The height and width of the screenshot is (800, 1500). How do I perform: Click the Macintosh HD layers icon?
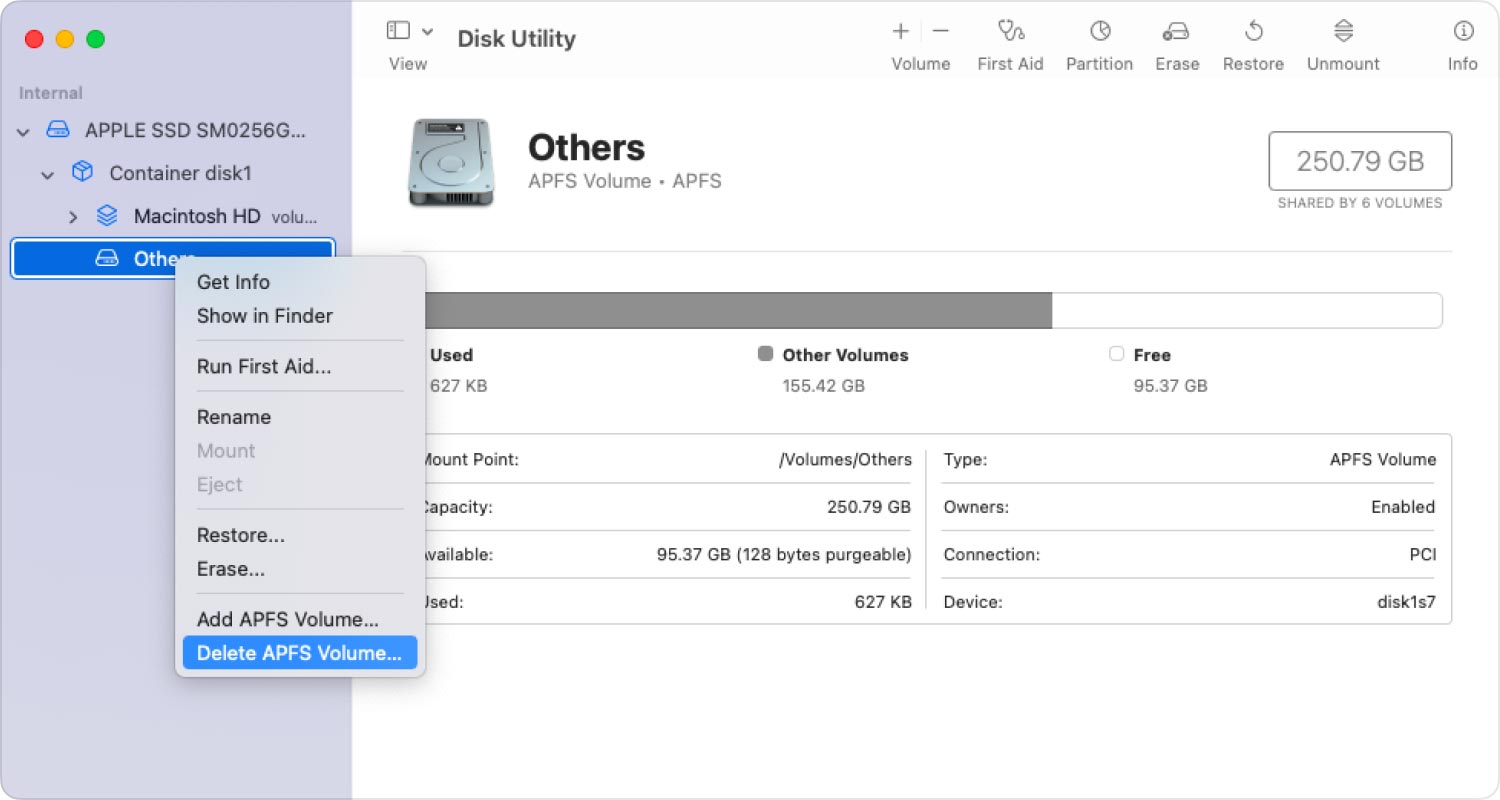pos(107,216)
